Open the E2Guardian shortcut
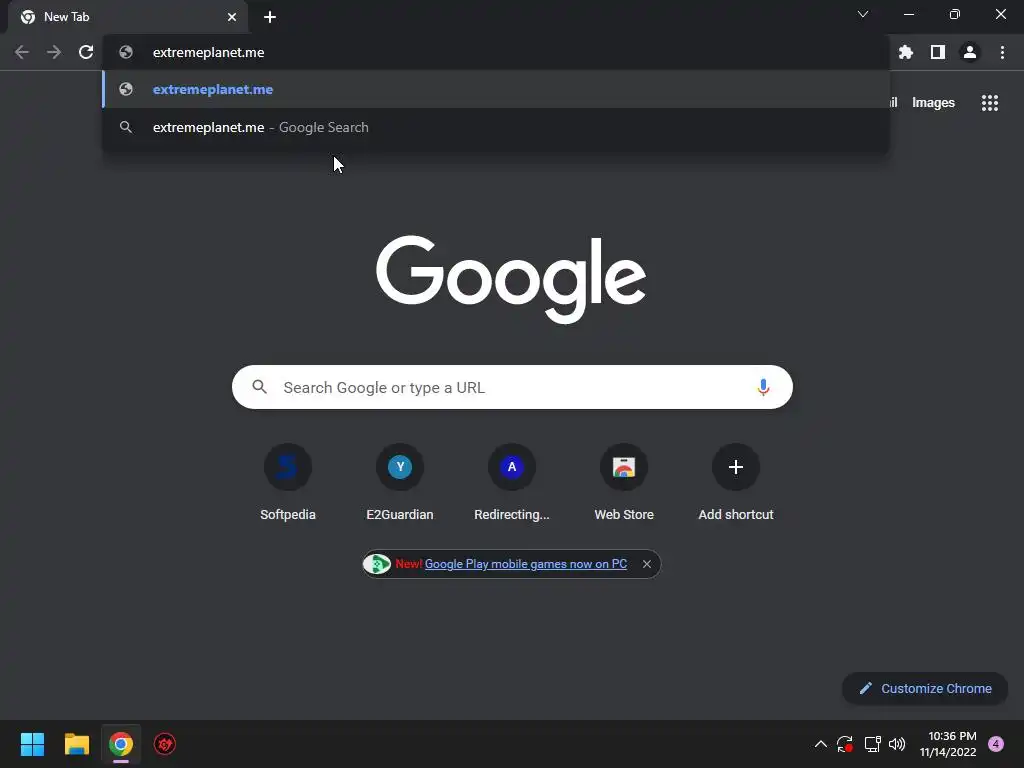 tap(400, 483)
